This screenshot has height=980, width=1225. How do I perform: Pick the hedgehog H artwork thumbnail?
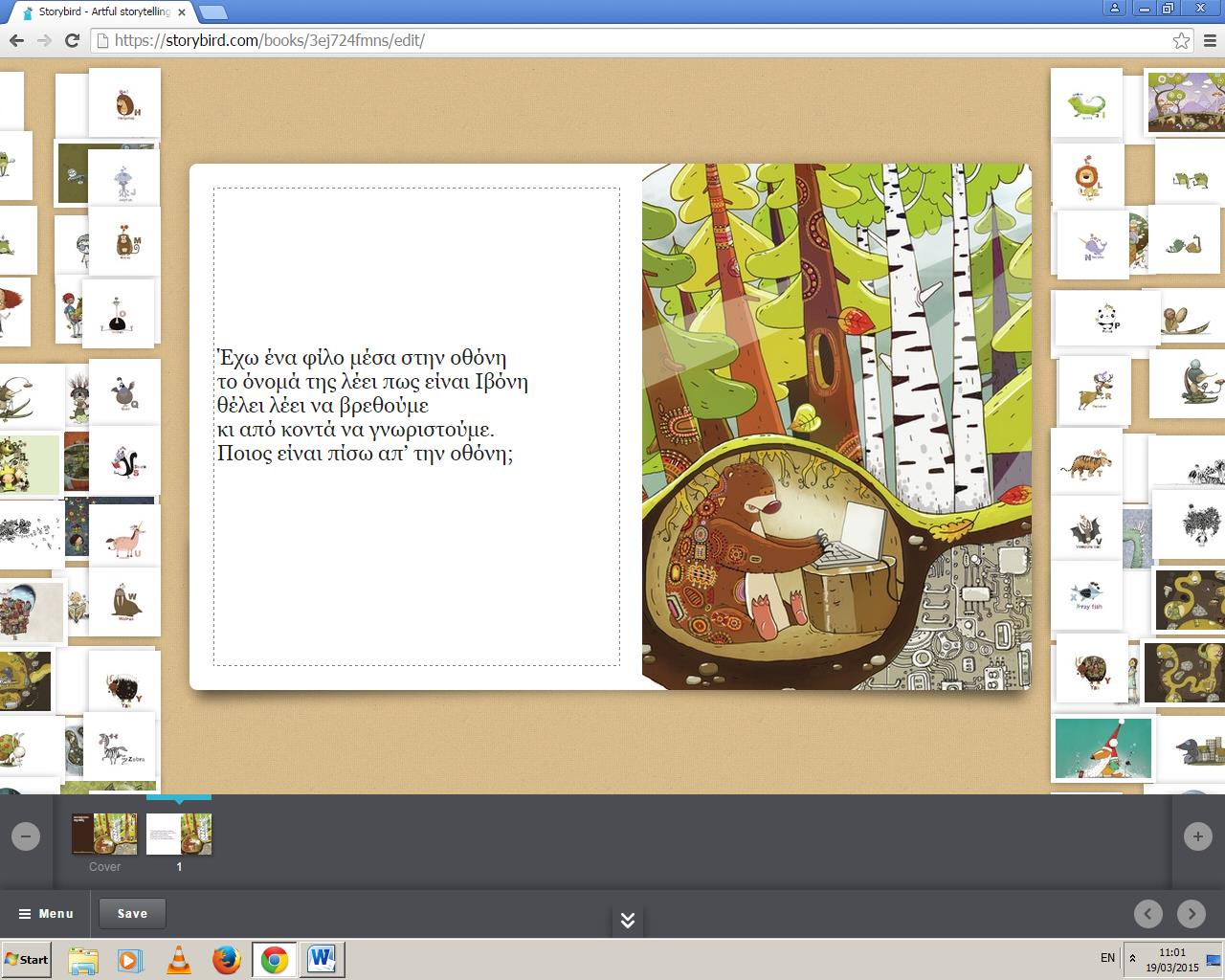tap(124, 103)
